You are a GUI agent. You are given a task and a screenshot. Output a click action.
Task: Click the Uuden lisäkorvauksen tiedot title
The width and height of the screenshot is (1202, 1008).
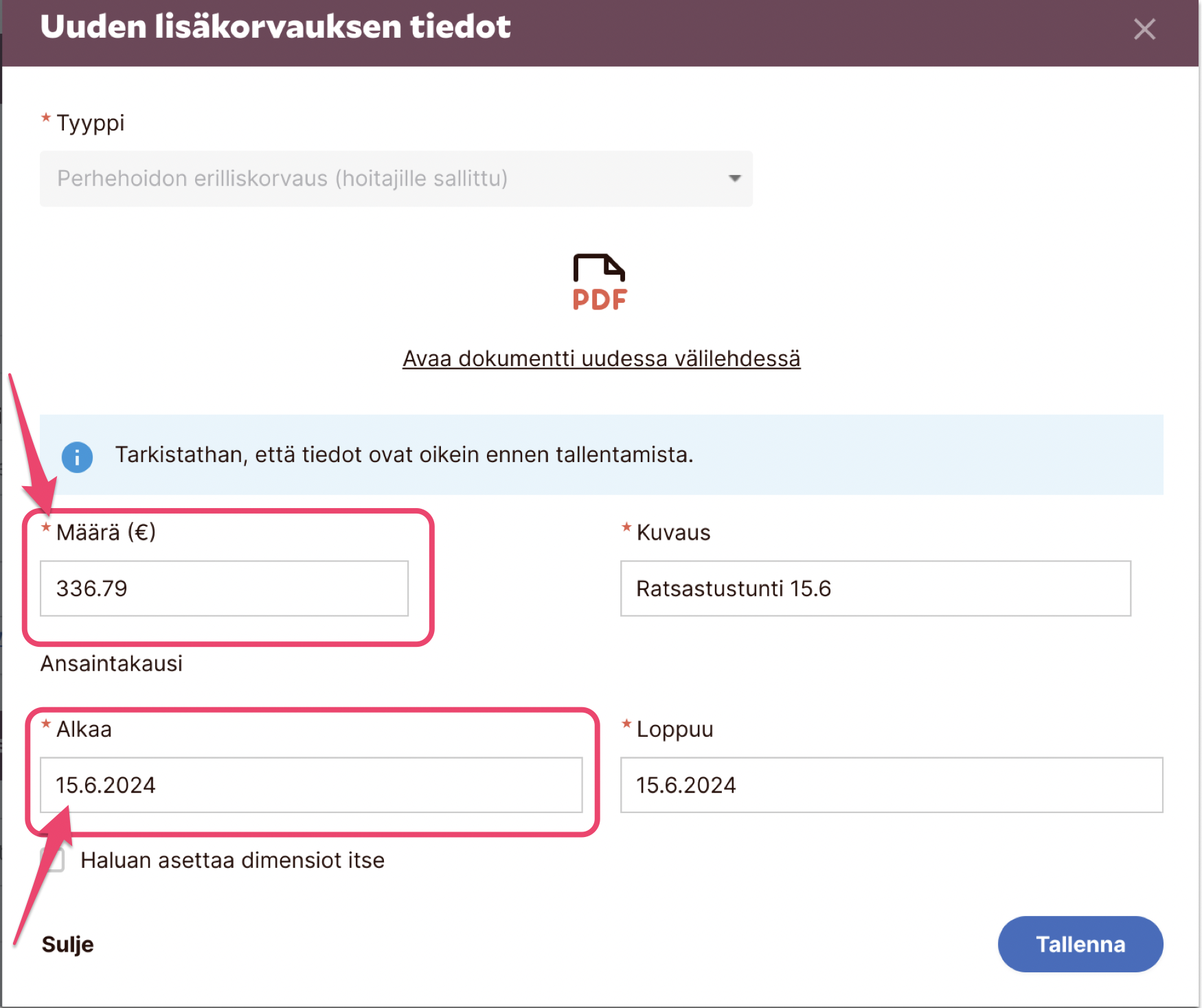(x=275, y=27)
